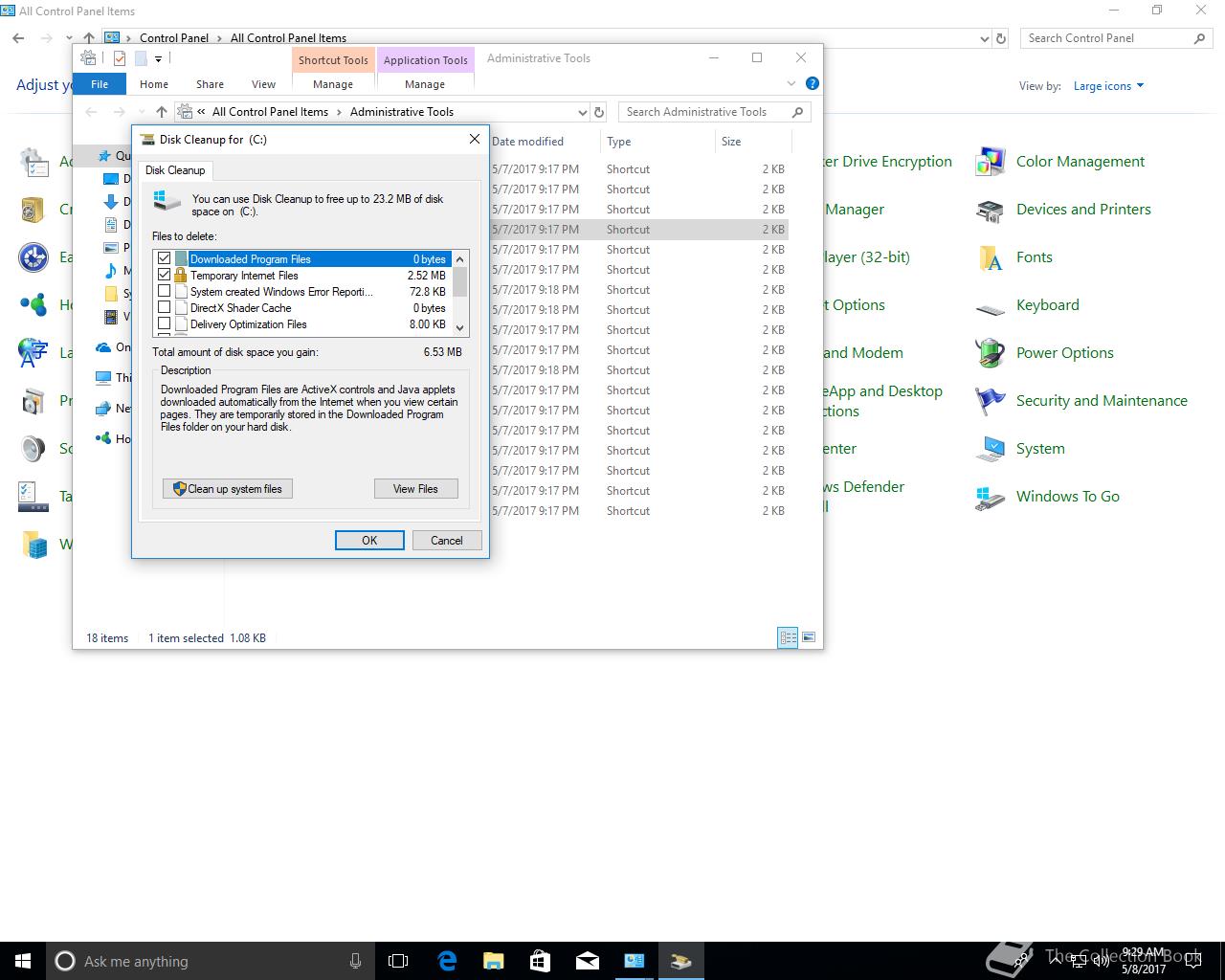Close the Disk Cleanup dialog
Image resolution: width=1225 pixels, height=980 pixels.
point(474,139)
